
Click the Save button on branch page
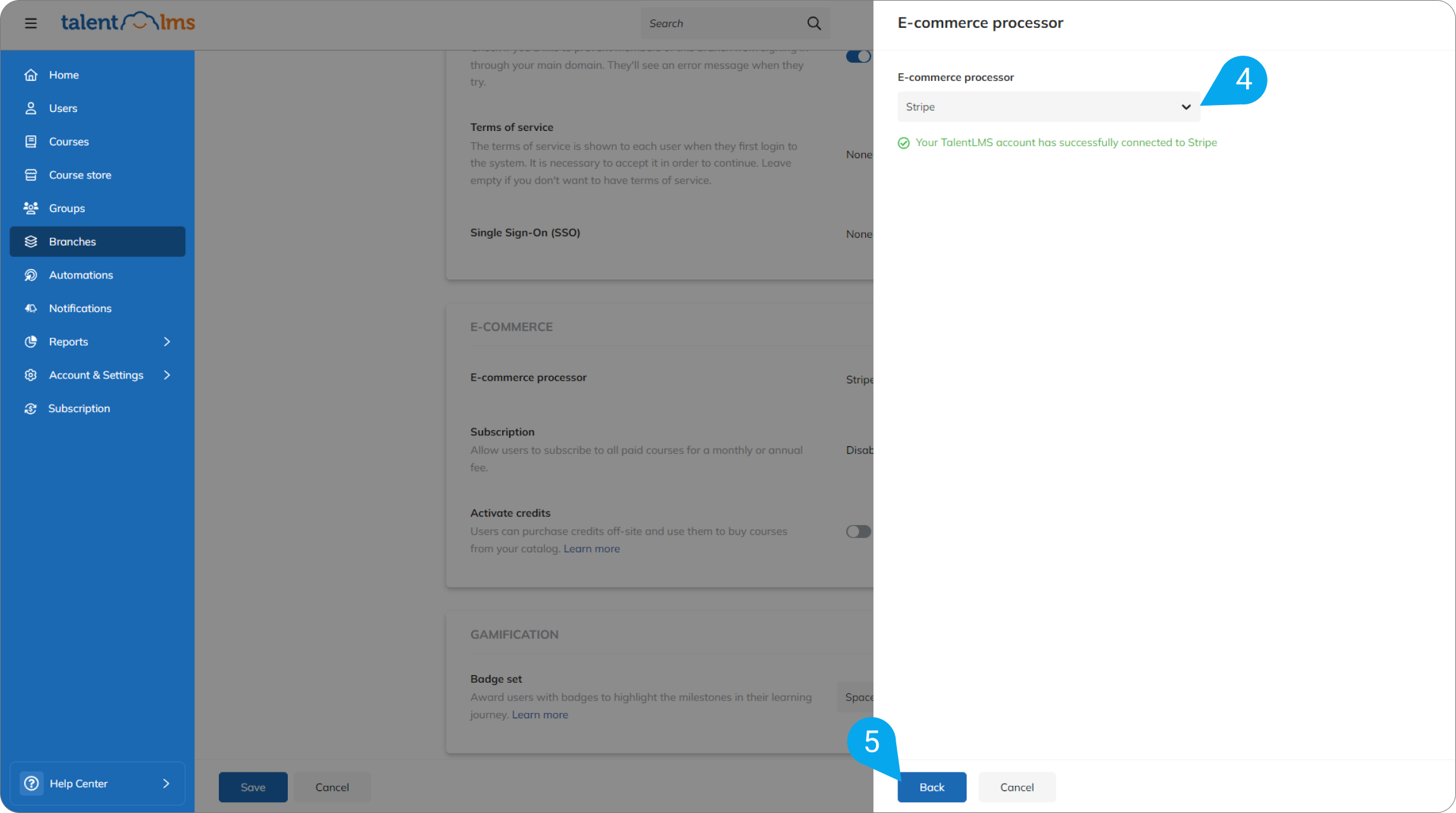point(253,787)
